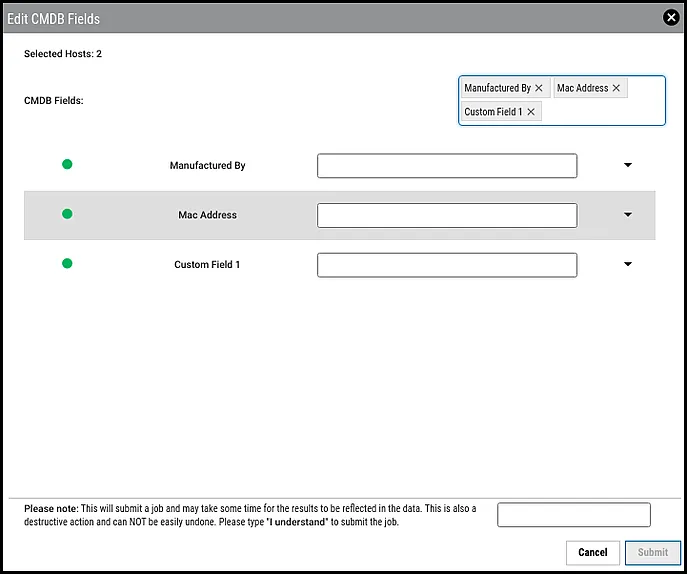Click the Mac Address tag chip
Image resolution: width=687 pixels, height=574 pixels.
(590, 88)
